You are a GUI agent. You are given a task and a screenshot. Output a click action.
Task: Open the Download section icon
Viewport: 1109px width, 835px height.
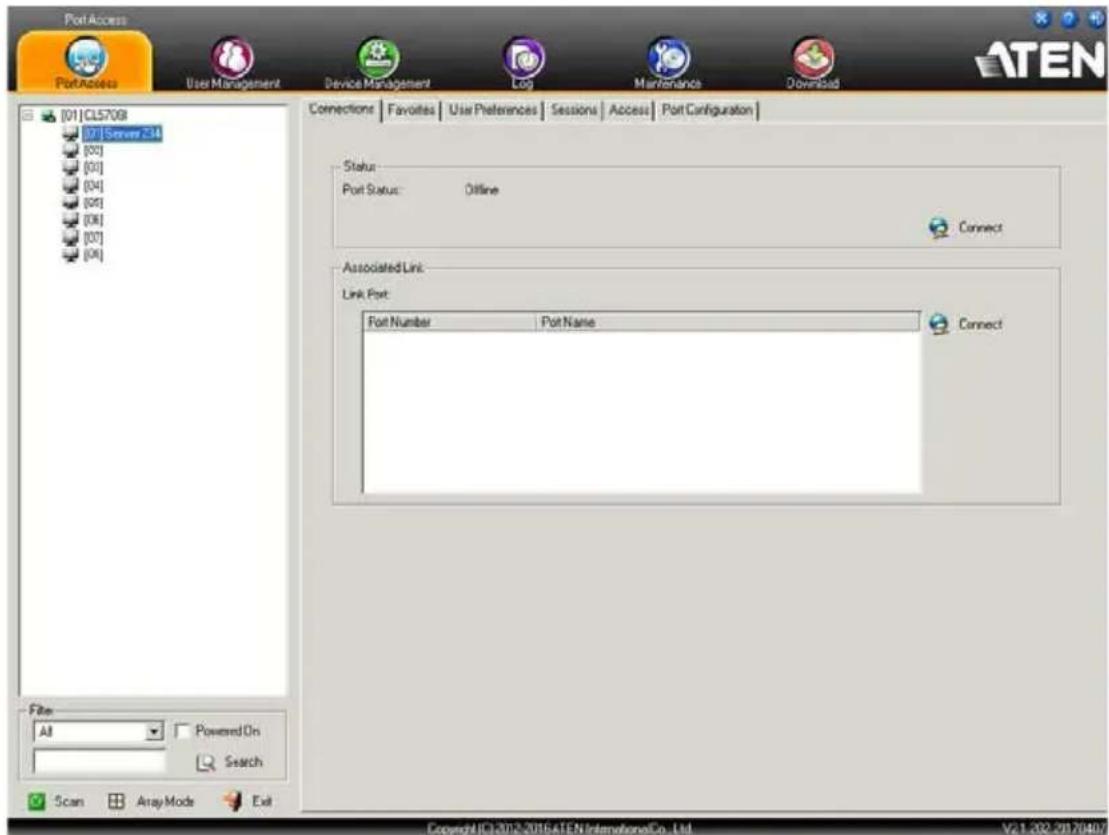(813, 57)
